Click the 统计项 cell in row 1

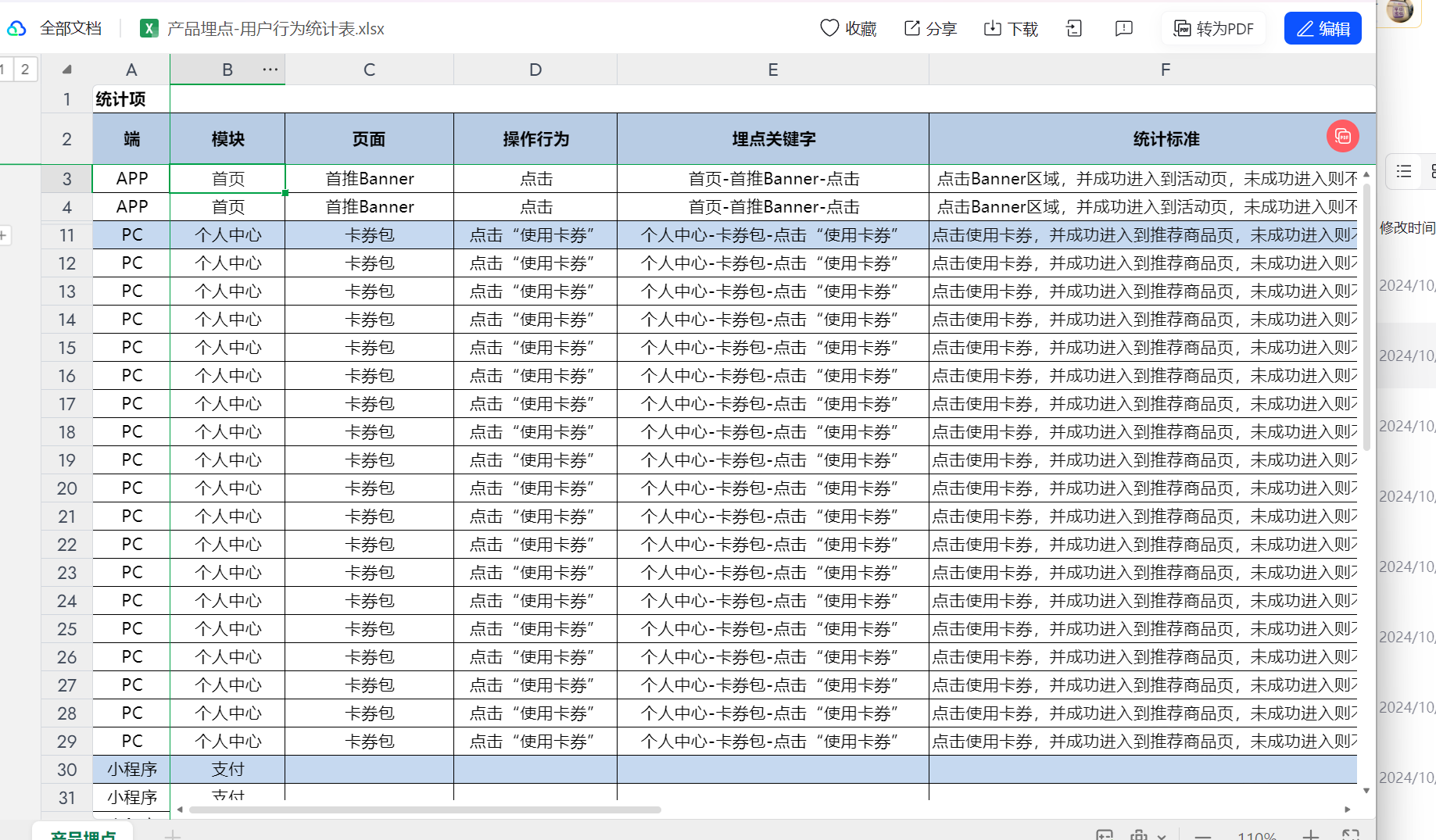pos(131,99)
